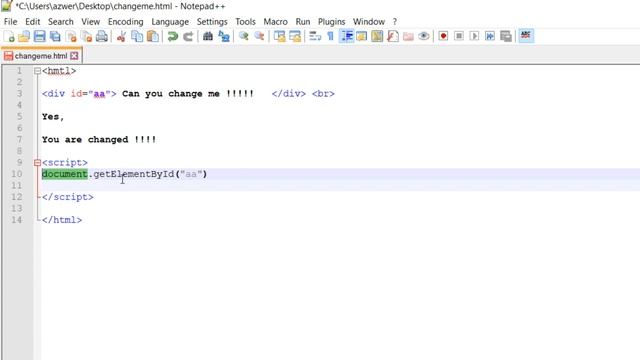Run the macro multiple times icon

pos(490,36)
